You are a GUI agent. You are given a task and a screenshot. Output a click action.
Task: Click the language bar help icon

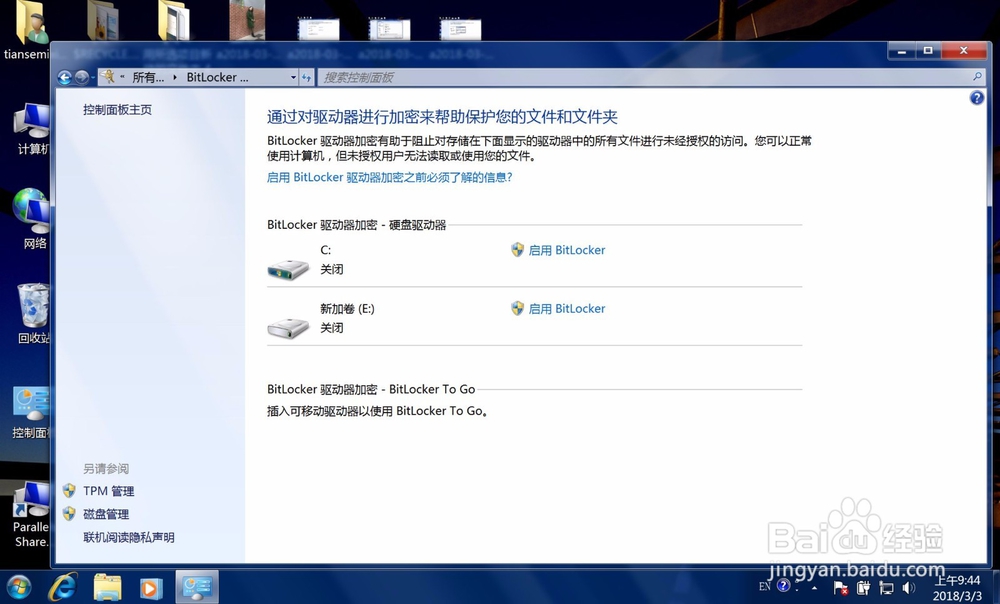pos(784,586)
